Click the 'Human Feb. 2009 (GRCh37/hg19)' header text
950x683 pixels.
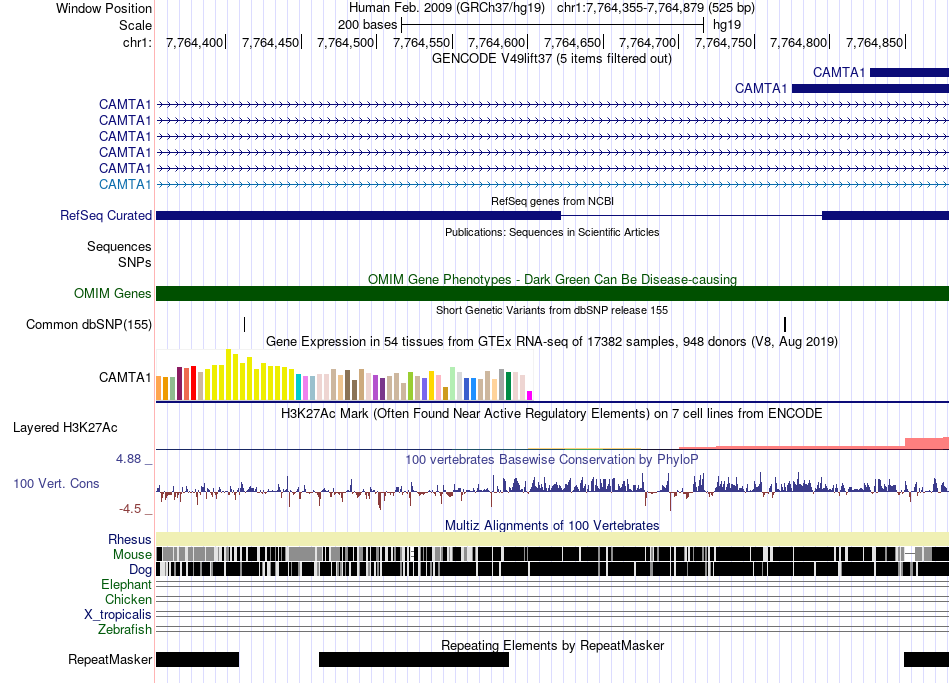447,8
